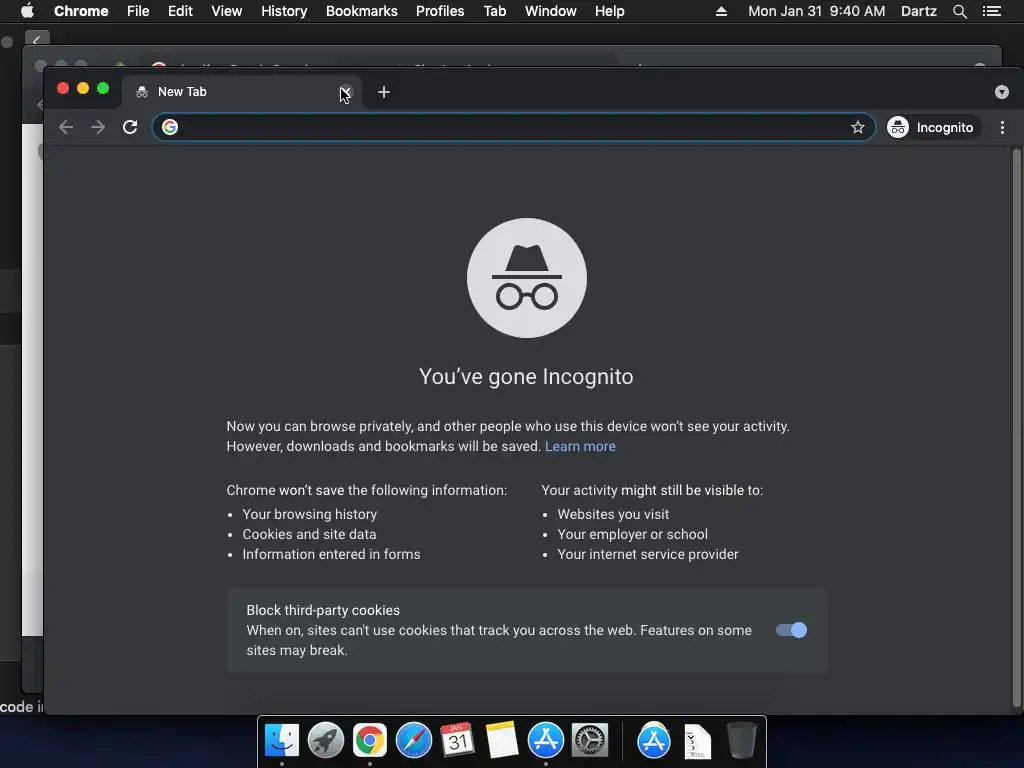Viewport: 1024px width, 768px height.
Task: Click back chevron in background window
Action: 37,40
